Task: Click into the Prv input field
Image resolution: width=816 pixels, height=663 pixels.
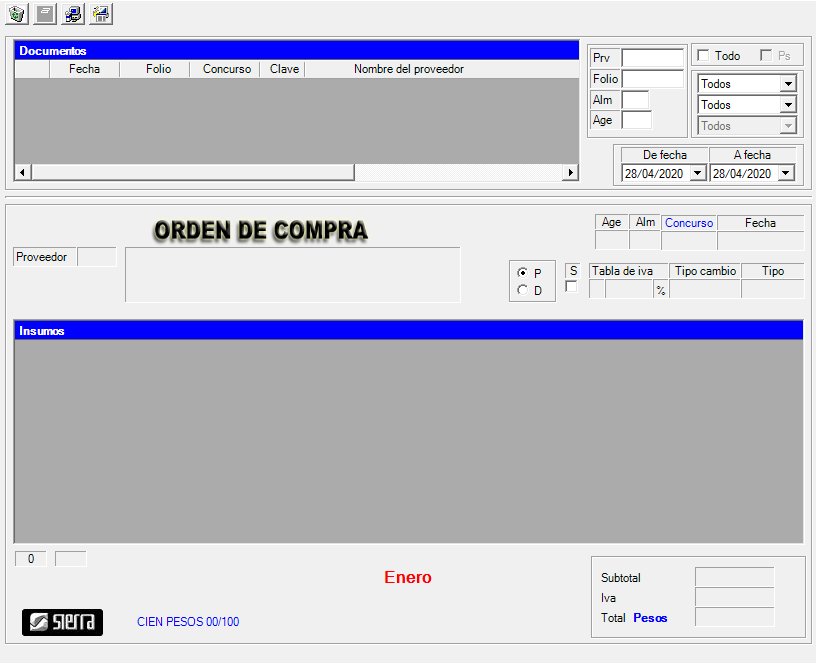Action: pyautogui.click(x=652, y=58)
